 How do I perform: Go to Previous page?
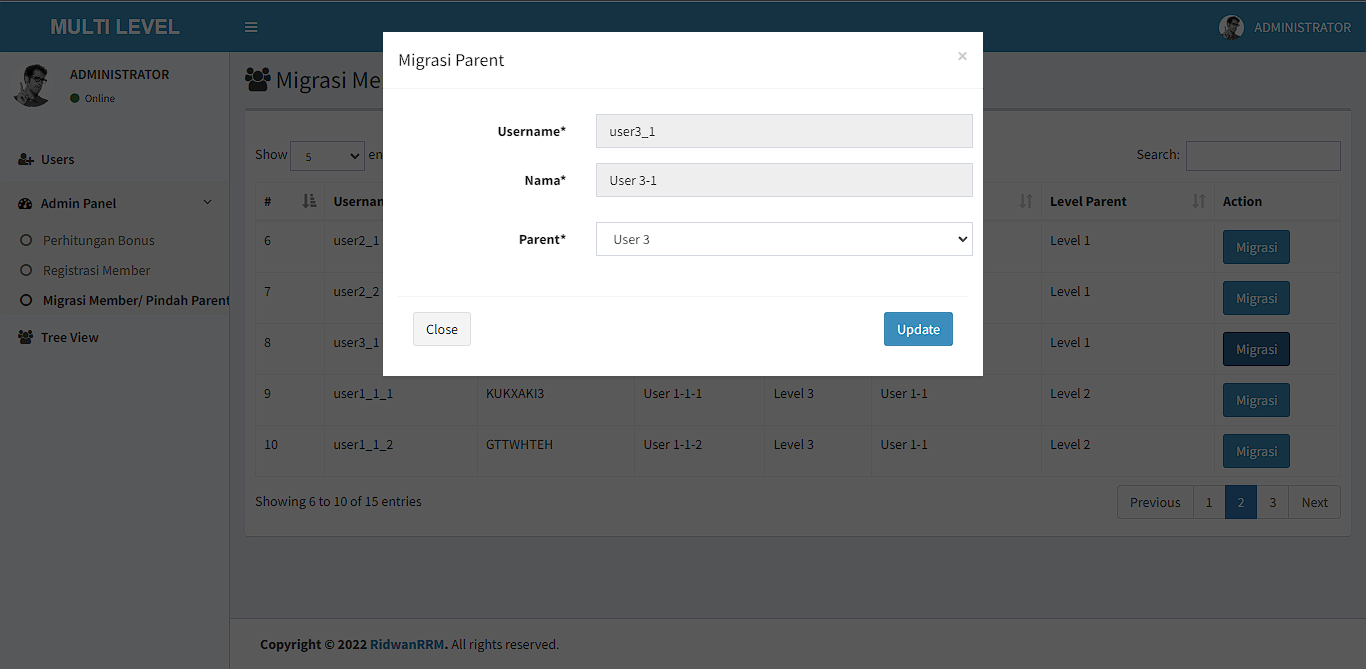(x=1155, y=502)
